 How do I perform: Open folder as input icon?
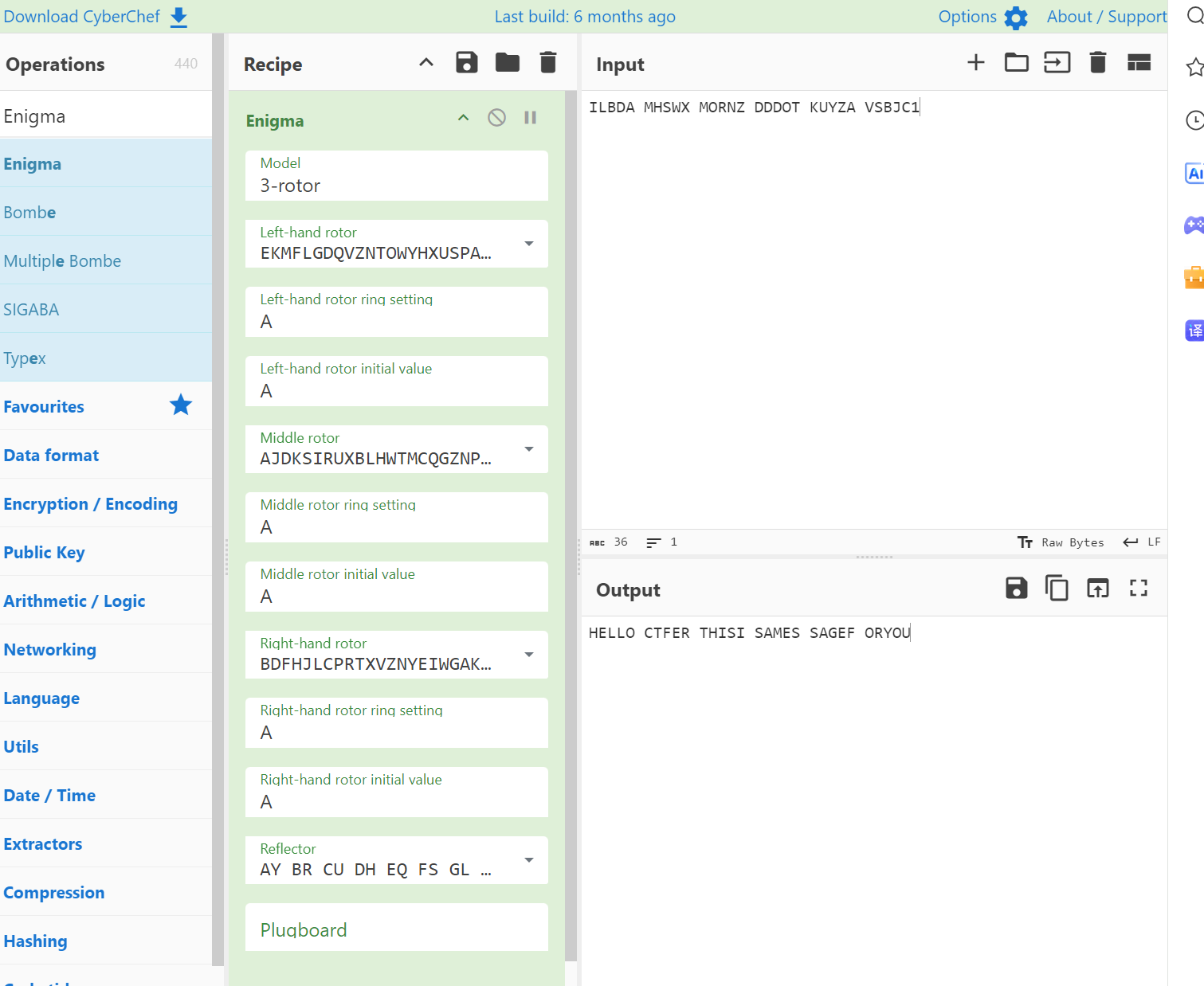point(1017,62)
